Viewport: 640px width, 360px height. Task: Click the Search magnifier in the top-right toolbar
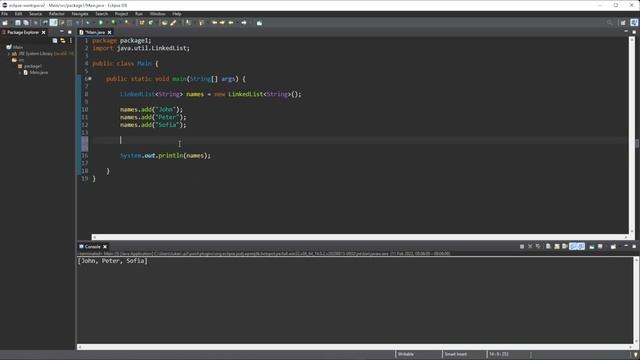click(x=609, y=23)
